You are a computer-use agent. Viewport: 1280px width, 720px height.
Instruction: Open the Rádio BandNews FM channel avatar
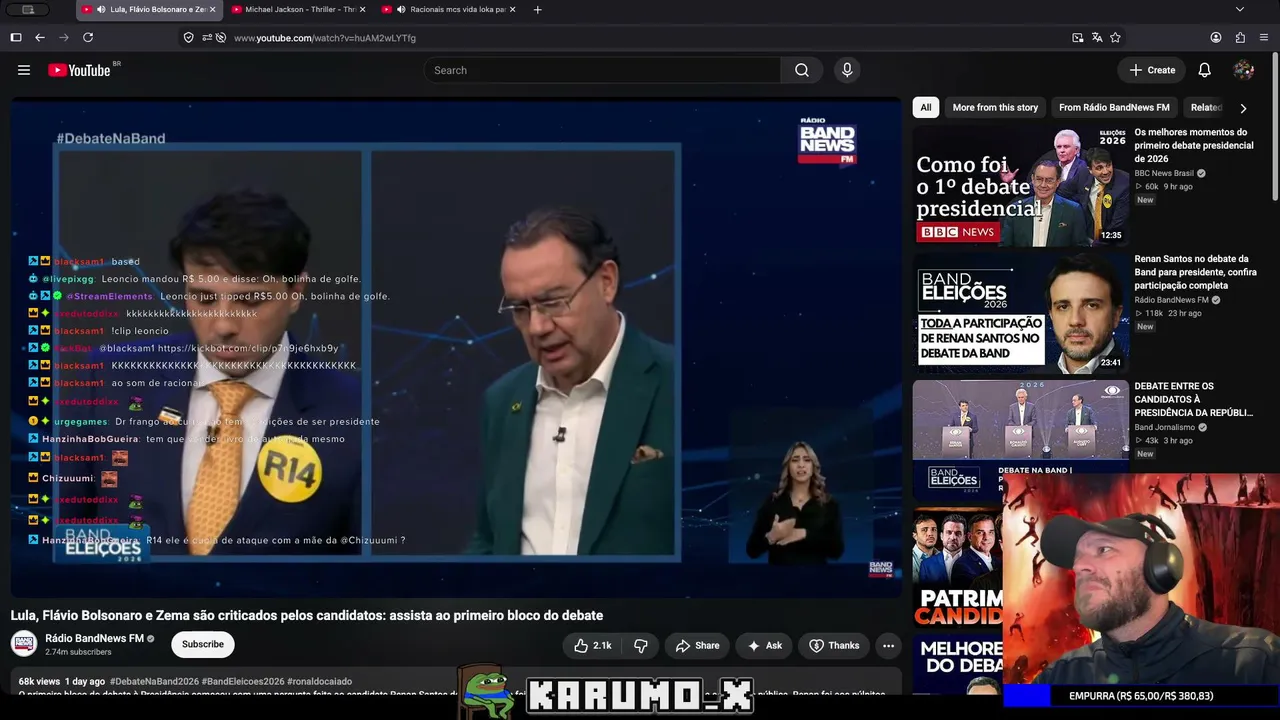pos(25,644)
